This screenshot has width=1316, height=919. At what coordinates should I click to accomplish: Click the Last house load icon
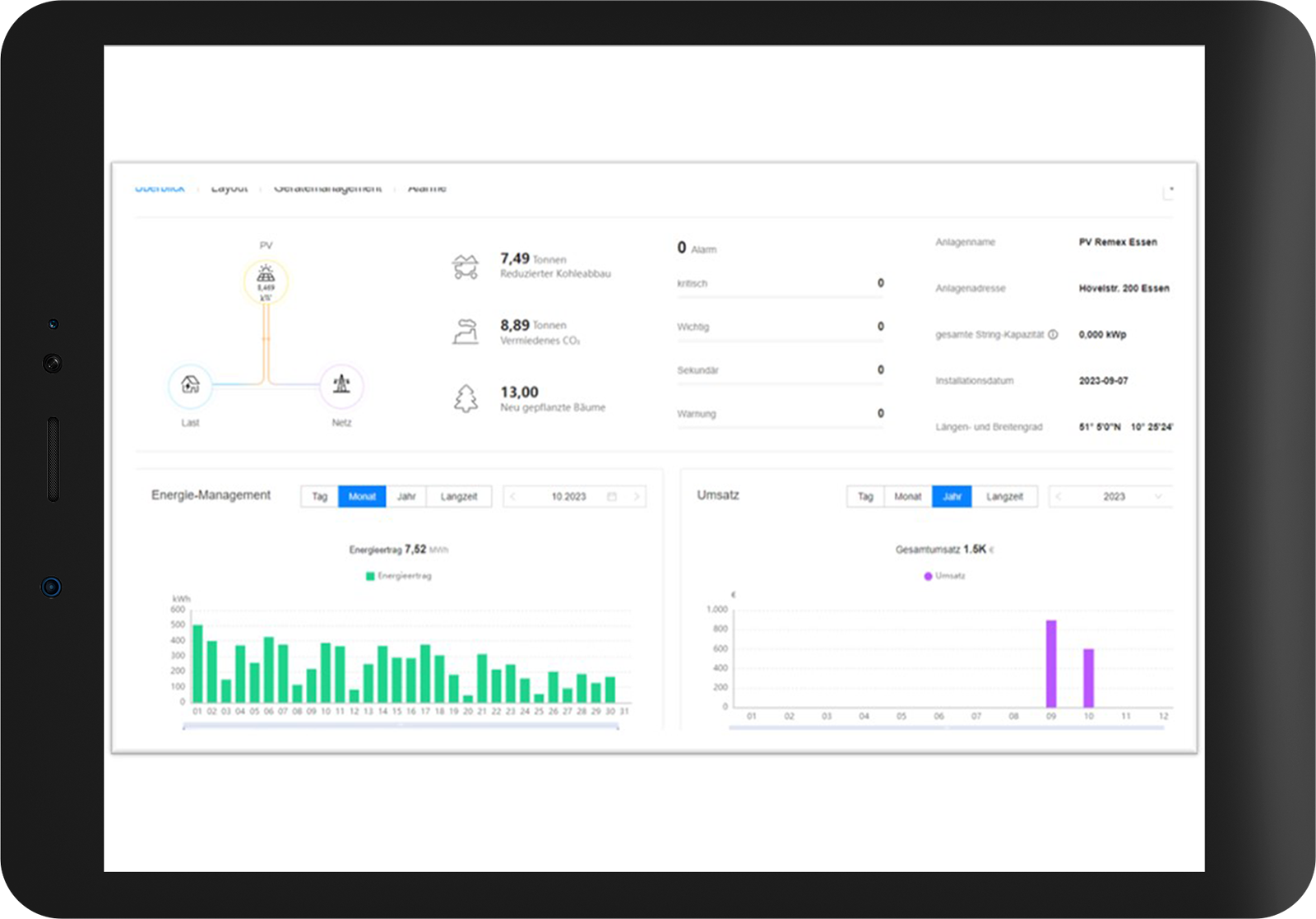pyautogui.click(x=190, y=385)
